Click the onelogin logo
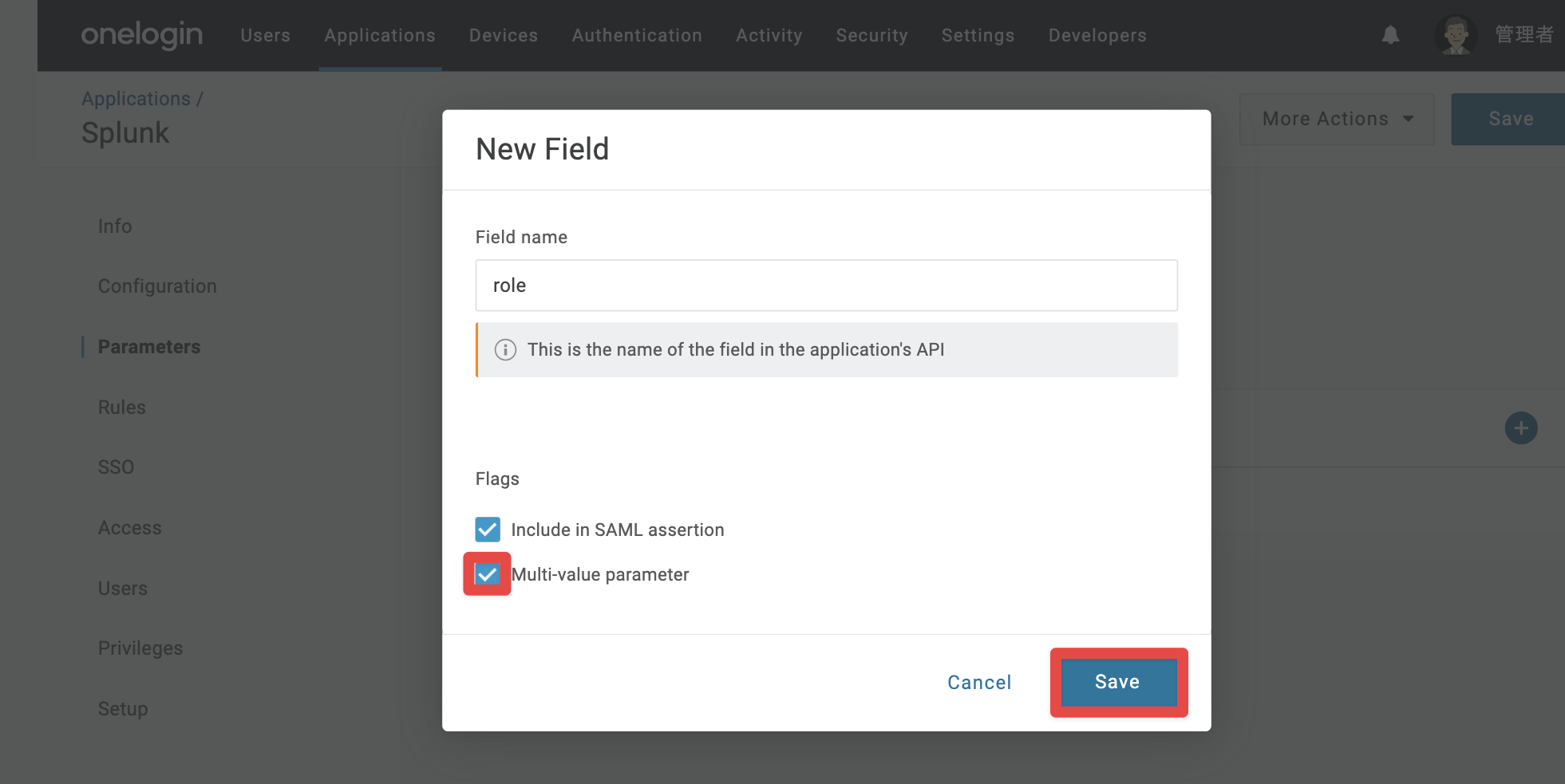 [142, 35]
